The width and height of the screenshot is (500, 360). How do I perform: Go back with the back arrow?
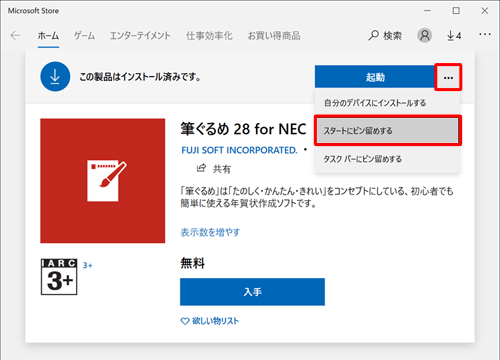click(16, 35)
